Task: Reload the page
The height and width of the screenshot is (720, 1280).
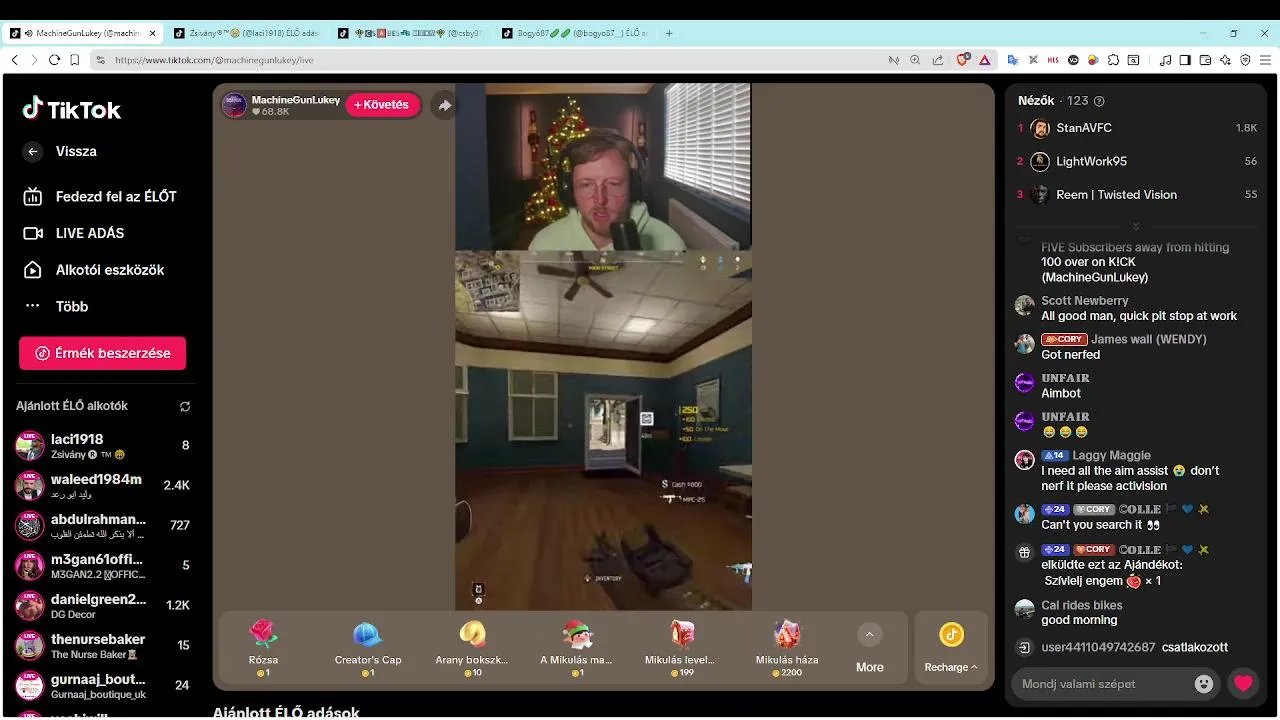Action: (x=54, y=60)
